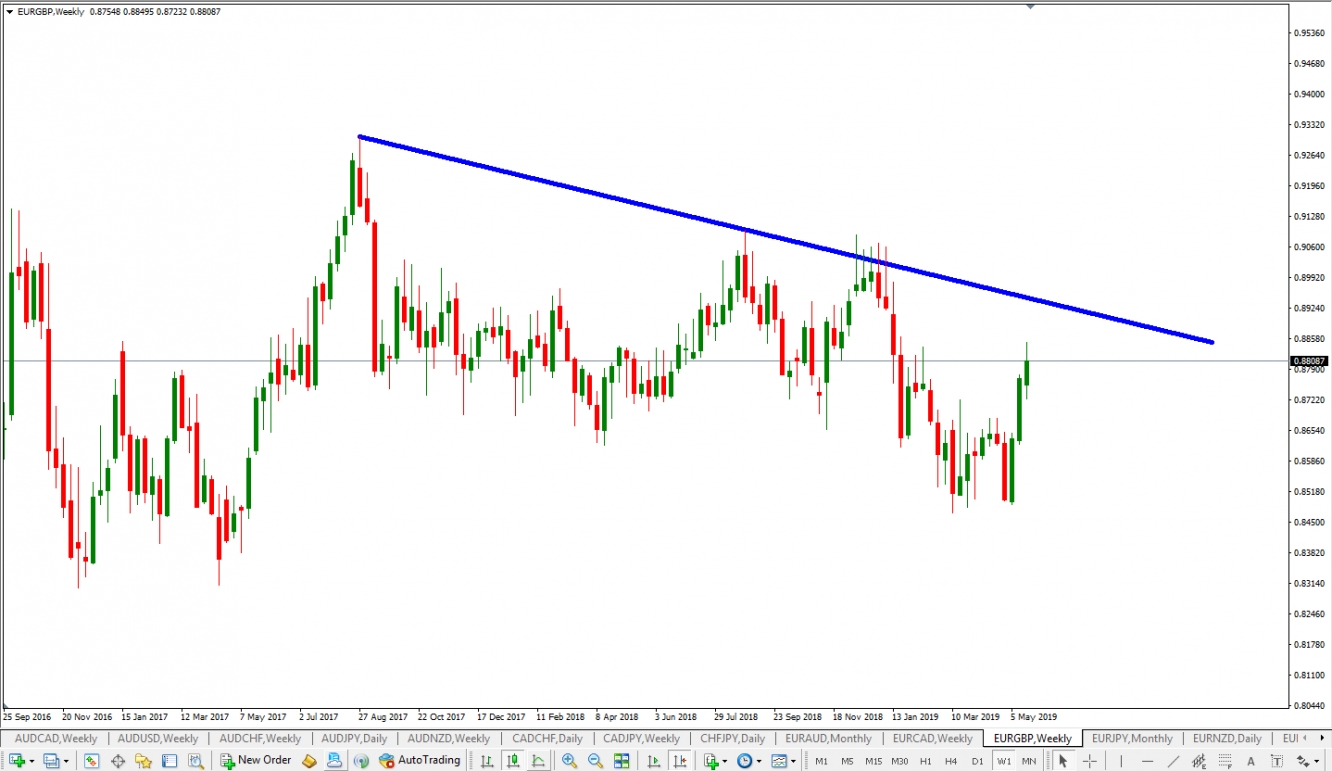Switch to the AUDUSD,Weekly tab

tap(159, 739)
